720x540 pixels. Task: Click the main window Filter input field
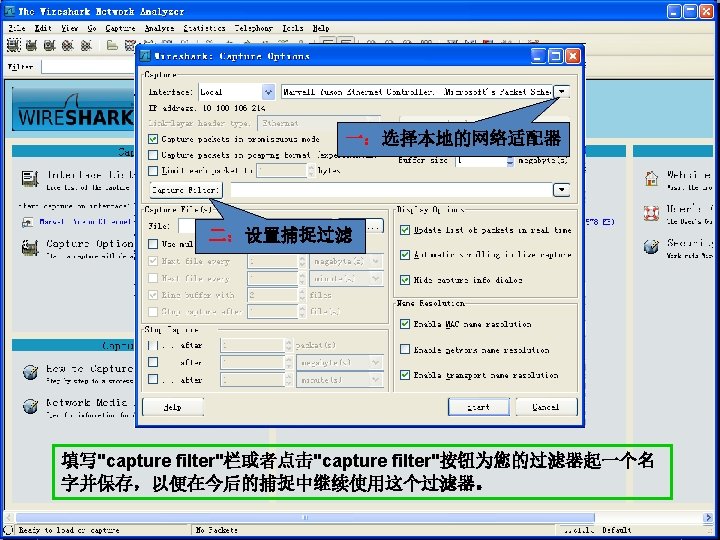[x=88, y=67]
